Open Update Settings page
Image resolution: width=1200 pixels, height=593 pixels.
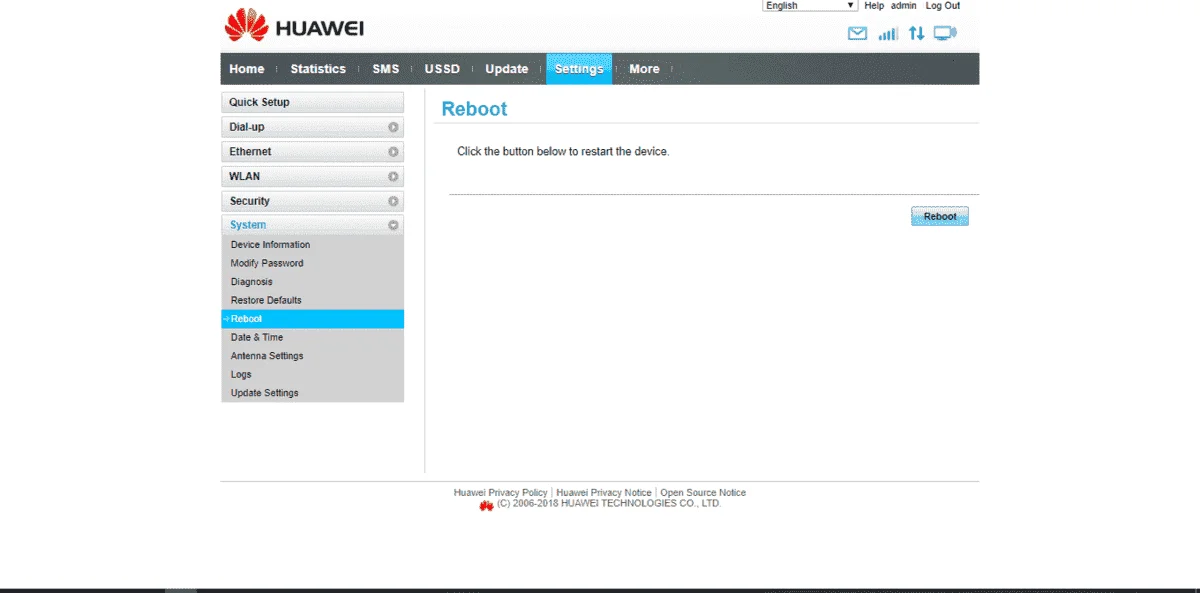pos(265,393)
